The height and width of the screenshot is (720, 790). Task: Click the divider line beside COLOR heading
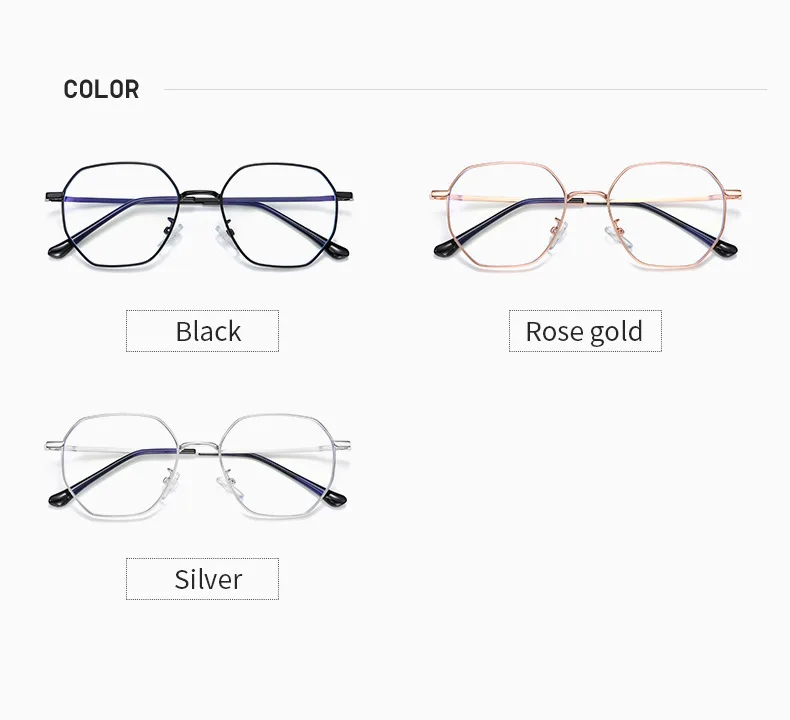click(466, 89)
